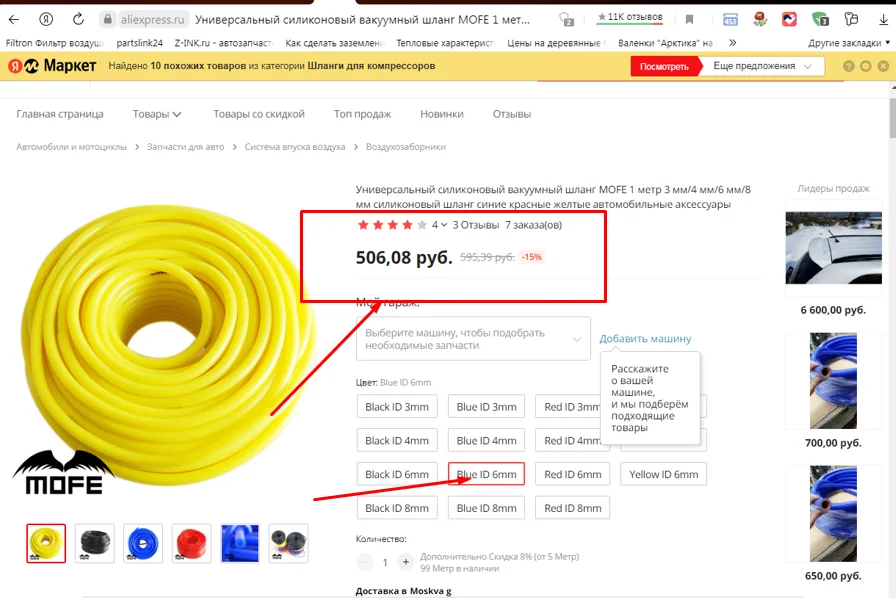Expand the Товары menu
896x598 pixels.
pyautogui.click(x=157, y=114)
